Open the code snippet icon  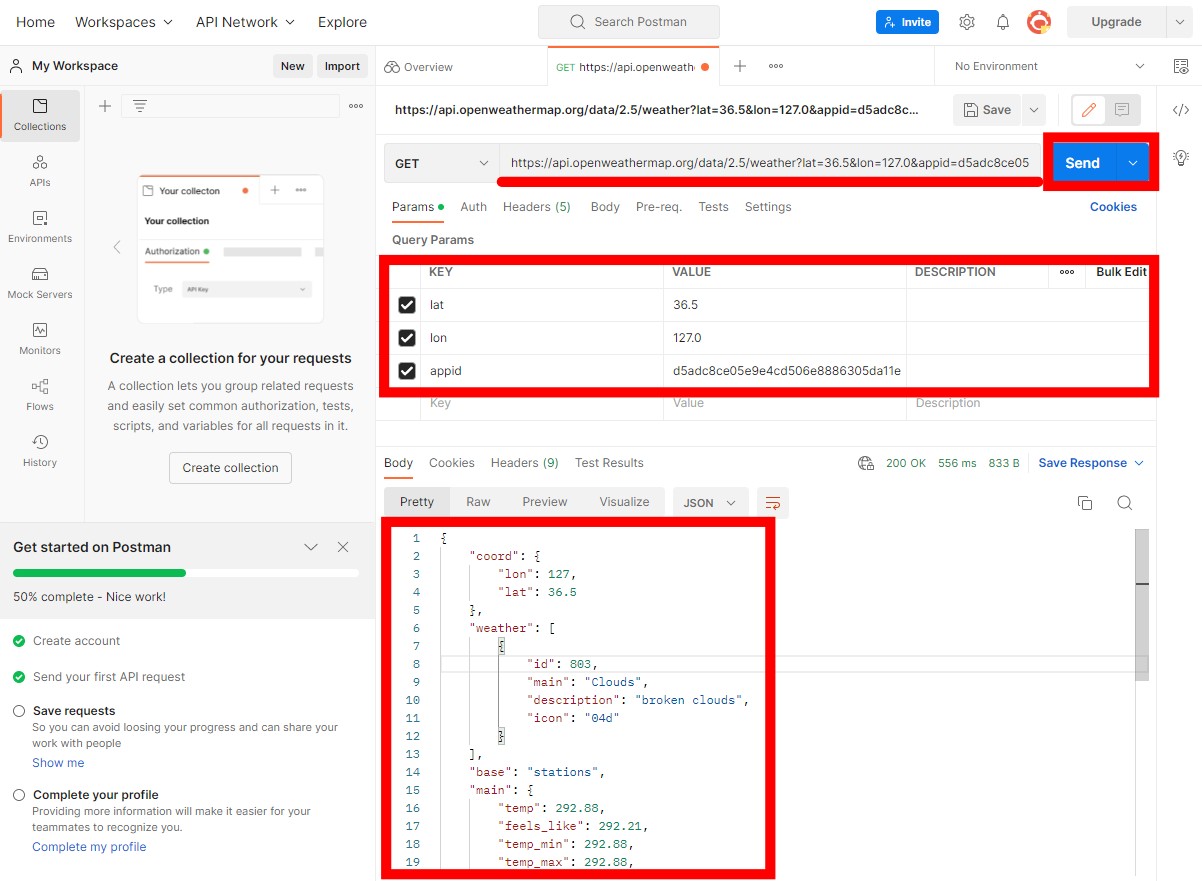point(1181,110)
